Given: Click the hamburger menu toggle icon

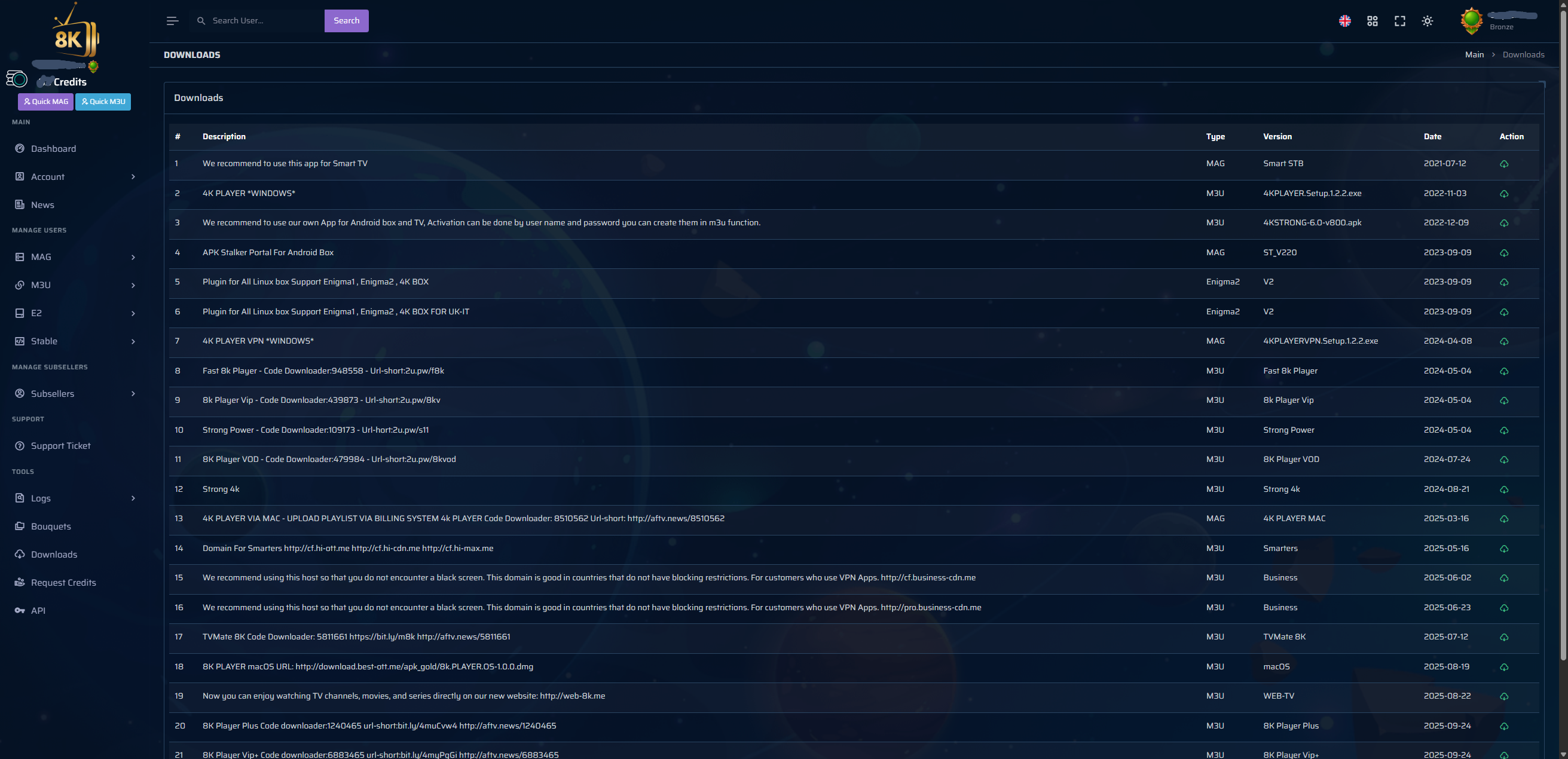Looking at the screenshot, I should pos(172,21).
